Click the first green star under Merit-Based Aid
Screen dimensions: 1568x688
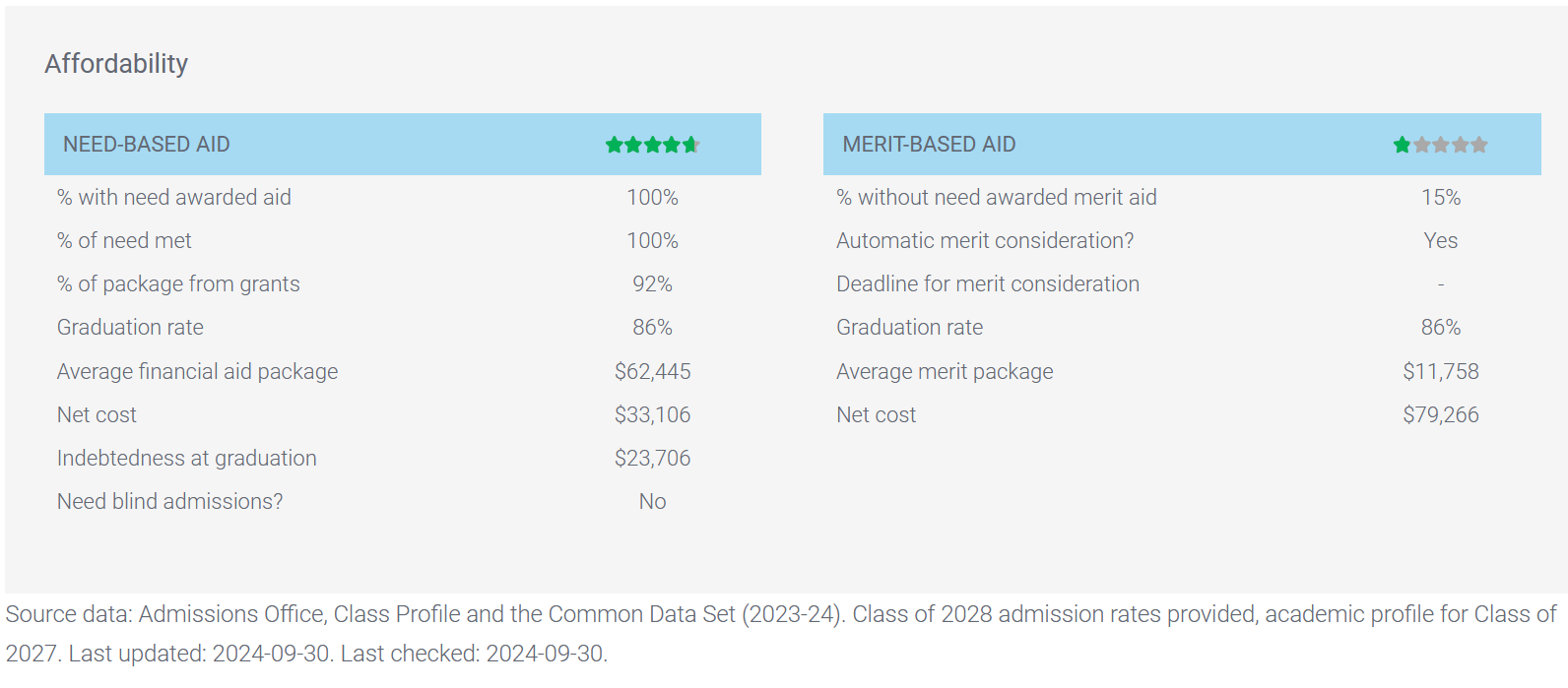tap(1402, 145)
